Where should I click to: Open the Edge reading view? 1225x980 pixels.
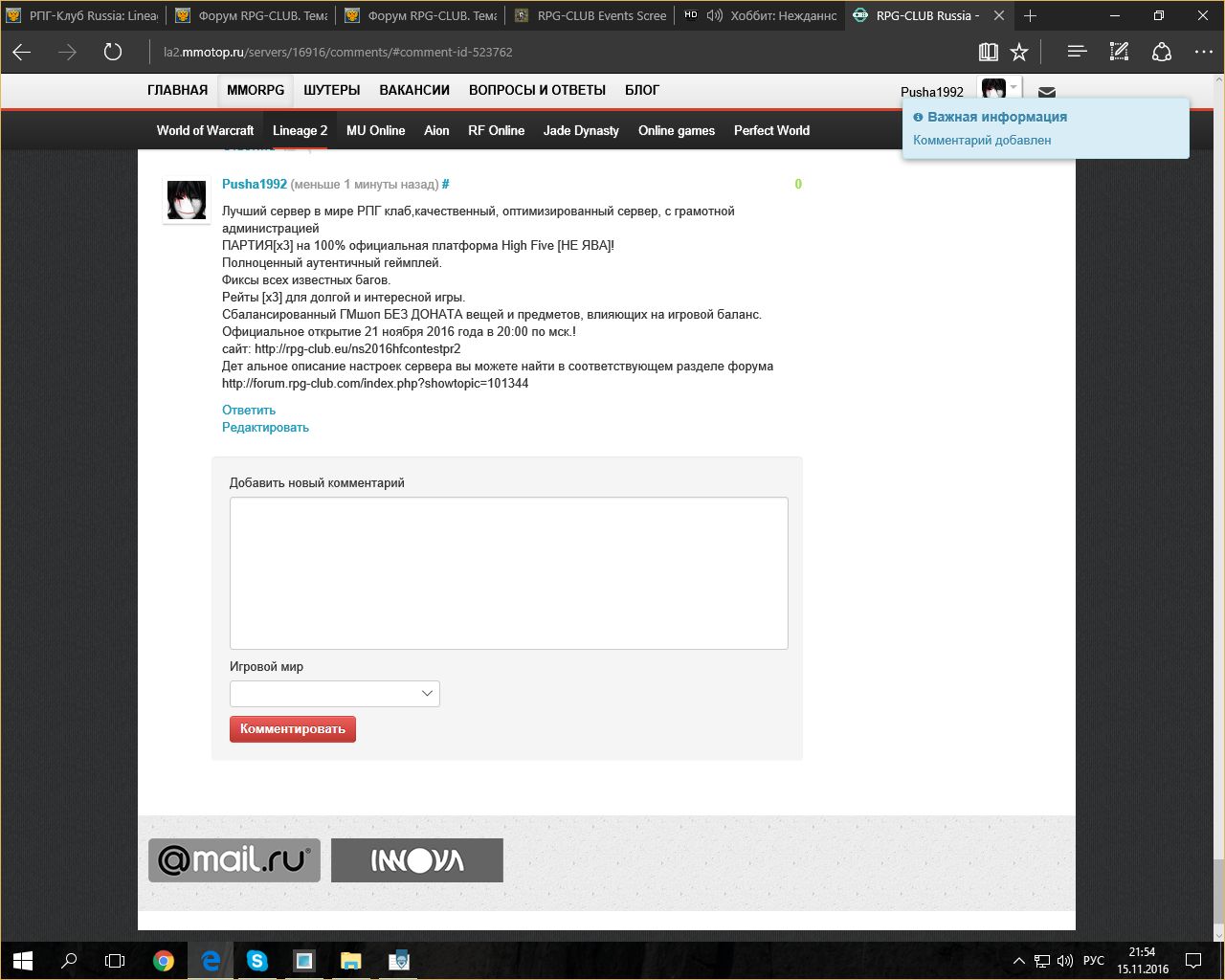point(989,53)
